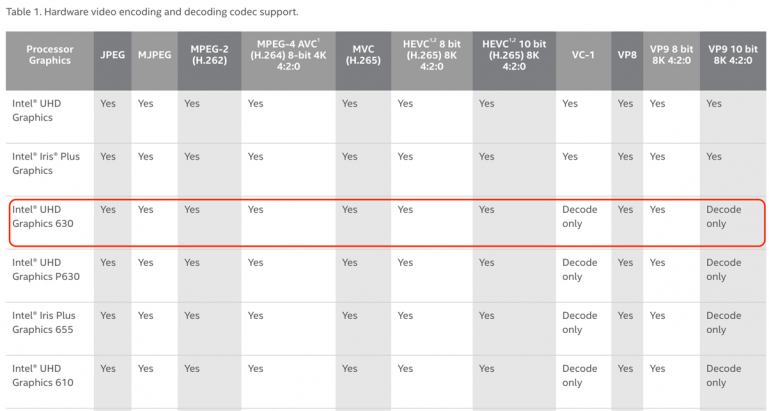769x411 pixels.
Task: Select the MVC (H.265) header cell
Action: point(360,54)
